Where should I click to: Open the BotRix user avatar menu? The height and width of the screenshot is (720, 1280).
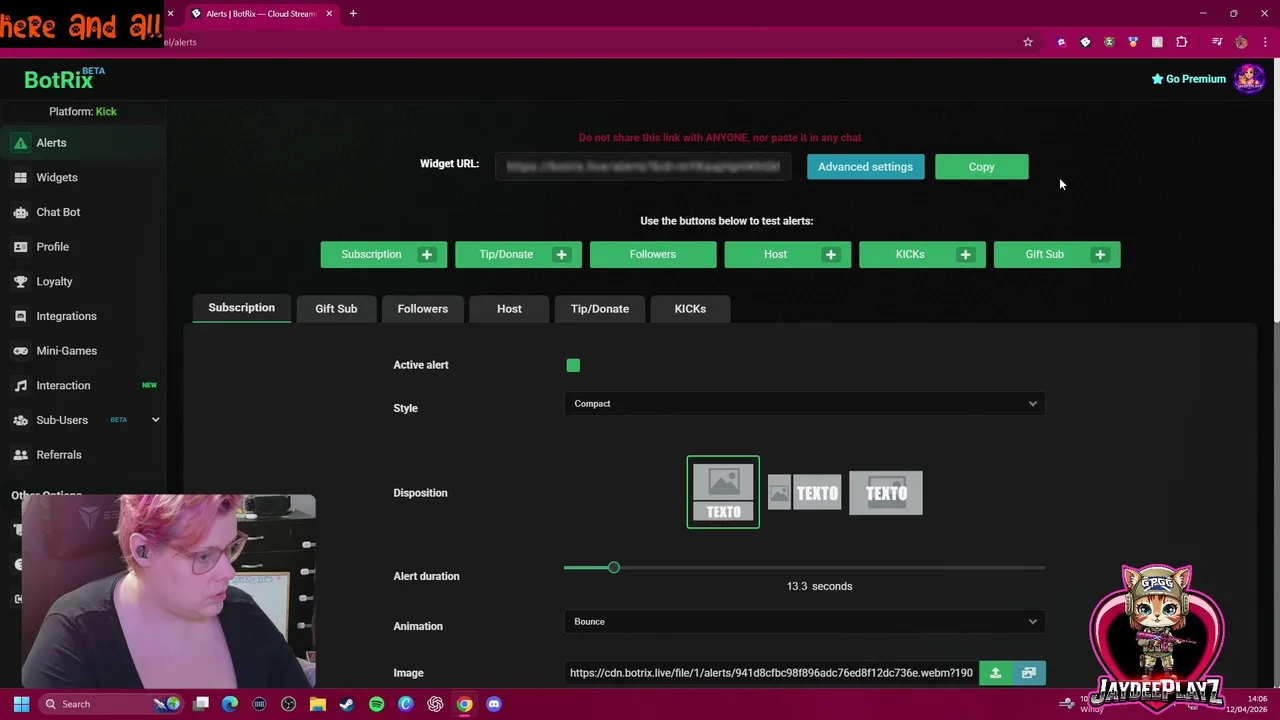1249,79
